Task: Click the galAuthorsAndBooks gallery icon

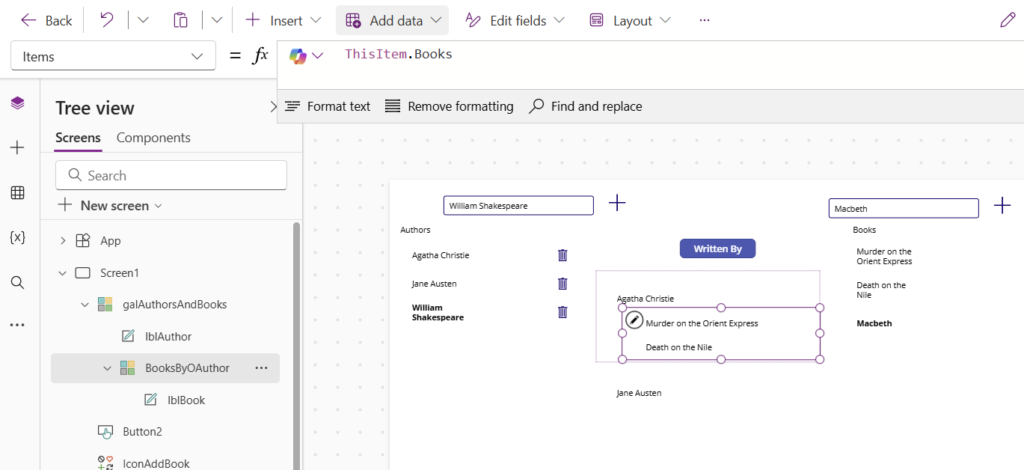Action: (x=105, y=305)
